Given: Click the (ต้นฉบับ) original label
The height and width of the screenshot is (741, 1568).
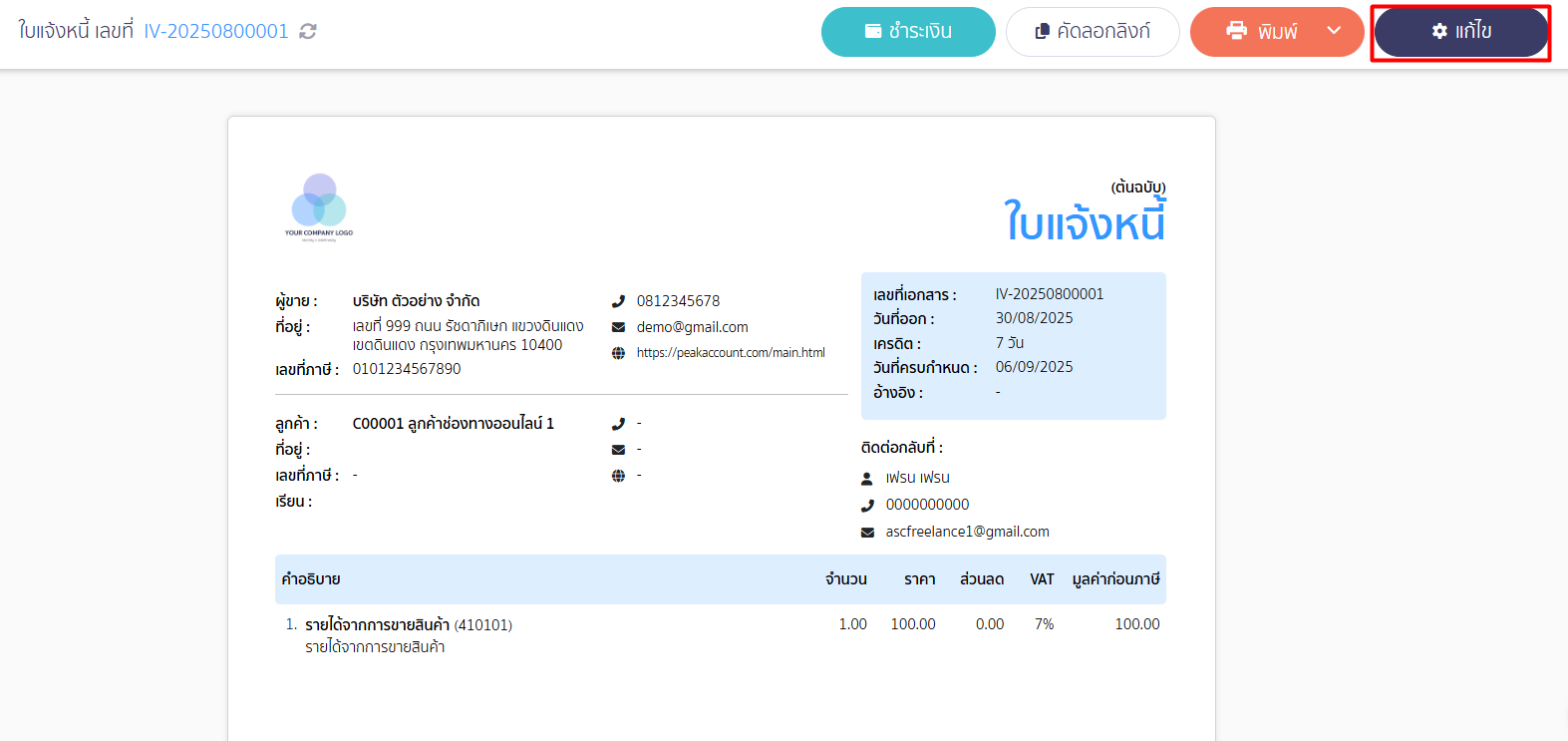Looking at the screenshot, I should [1138, 187].
